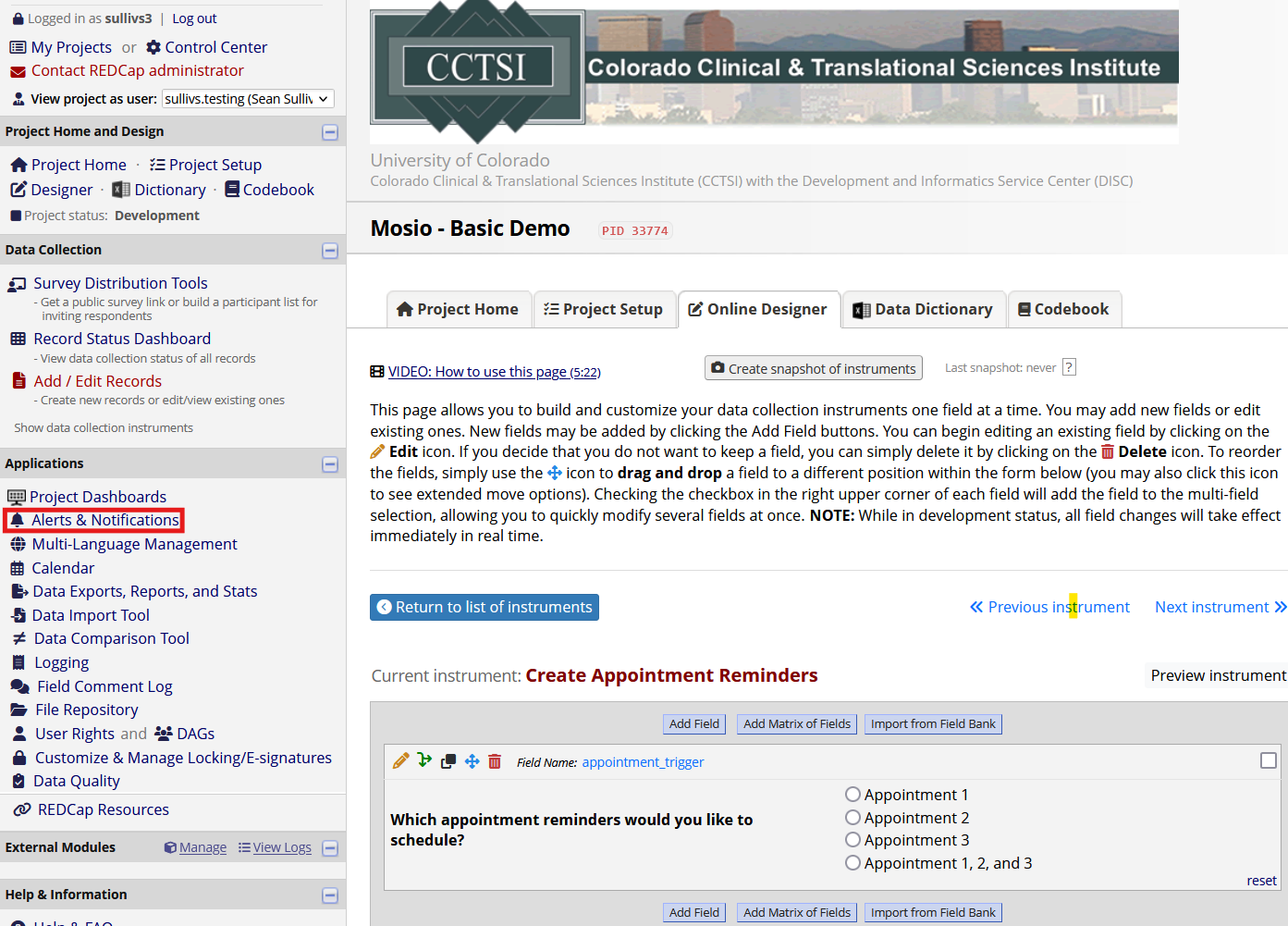This screenshot has width=1288, height=926.
Task: Switch to the Data Dictionary tab
Action: click(923, 309)
